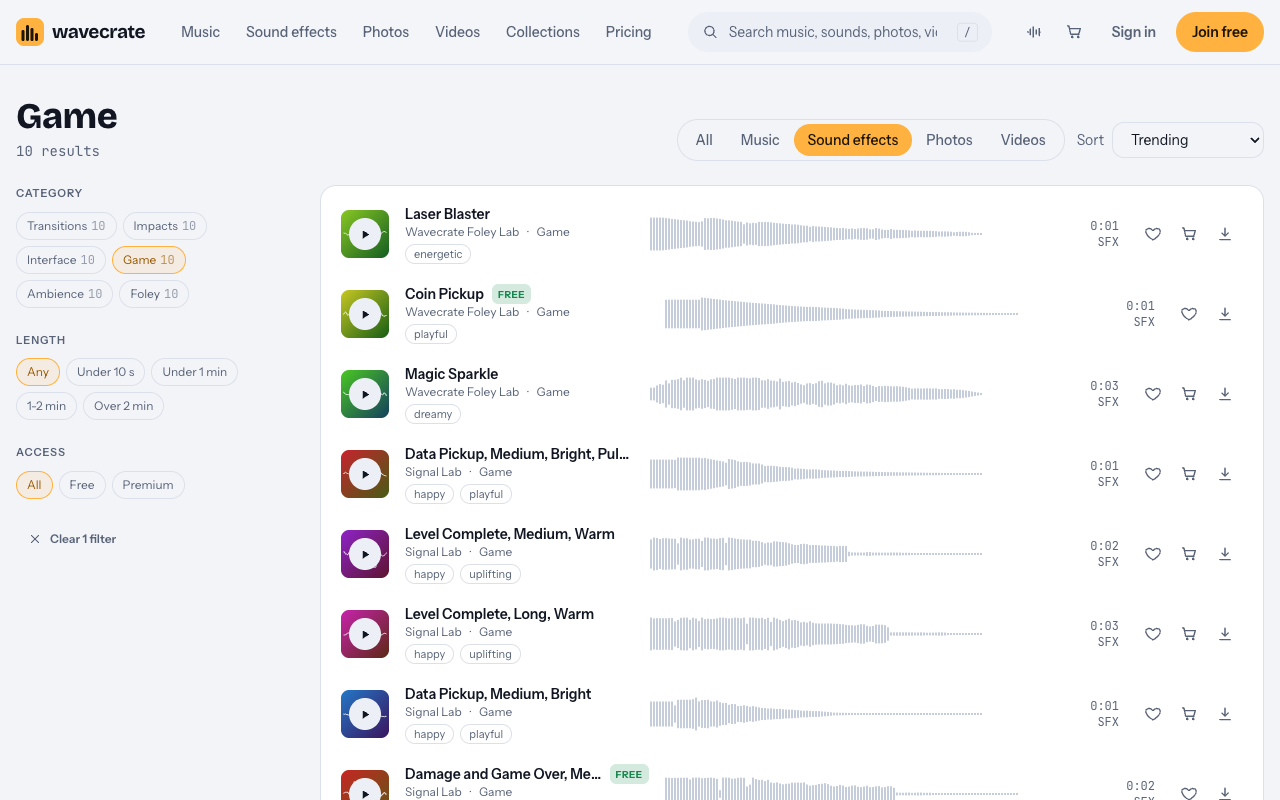Deselect the Game category chip
The image size is (1280, 800).
(149, 260)
